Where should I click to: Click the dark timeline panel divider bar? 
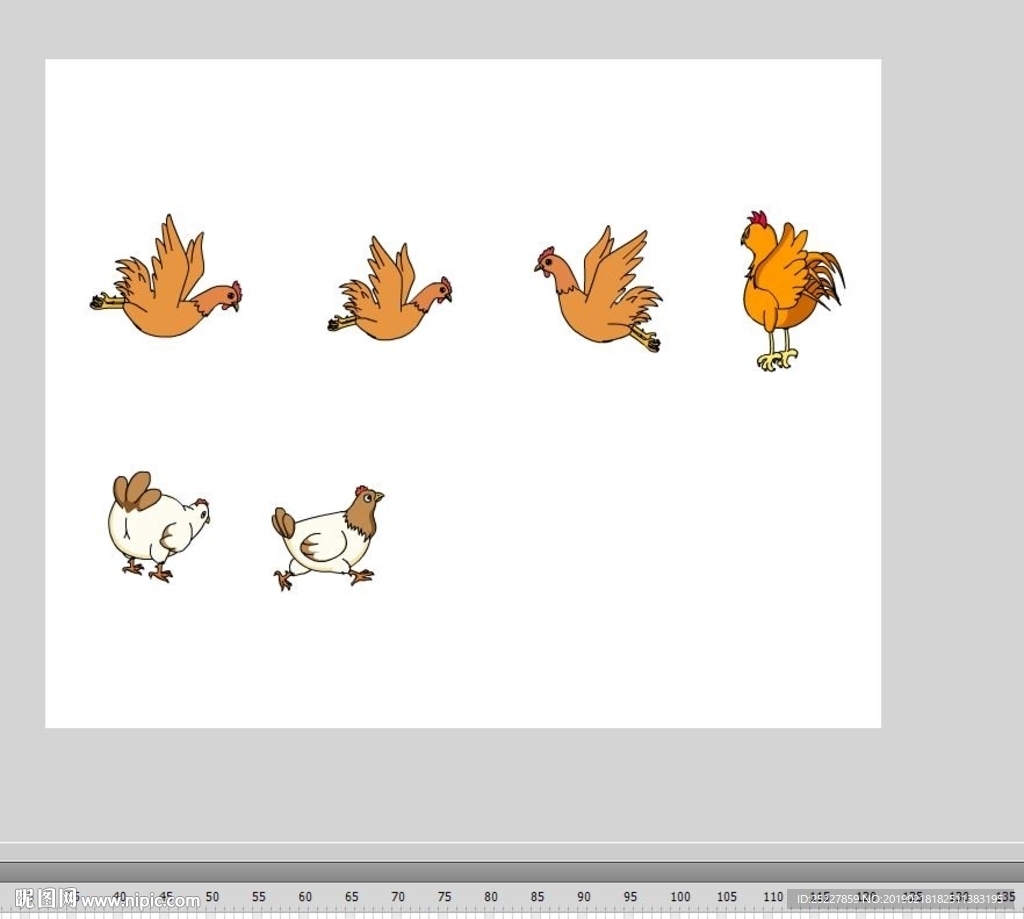pyautogui.click(x=512, y=871)
